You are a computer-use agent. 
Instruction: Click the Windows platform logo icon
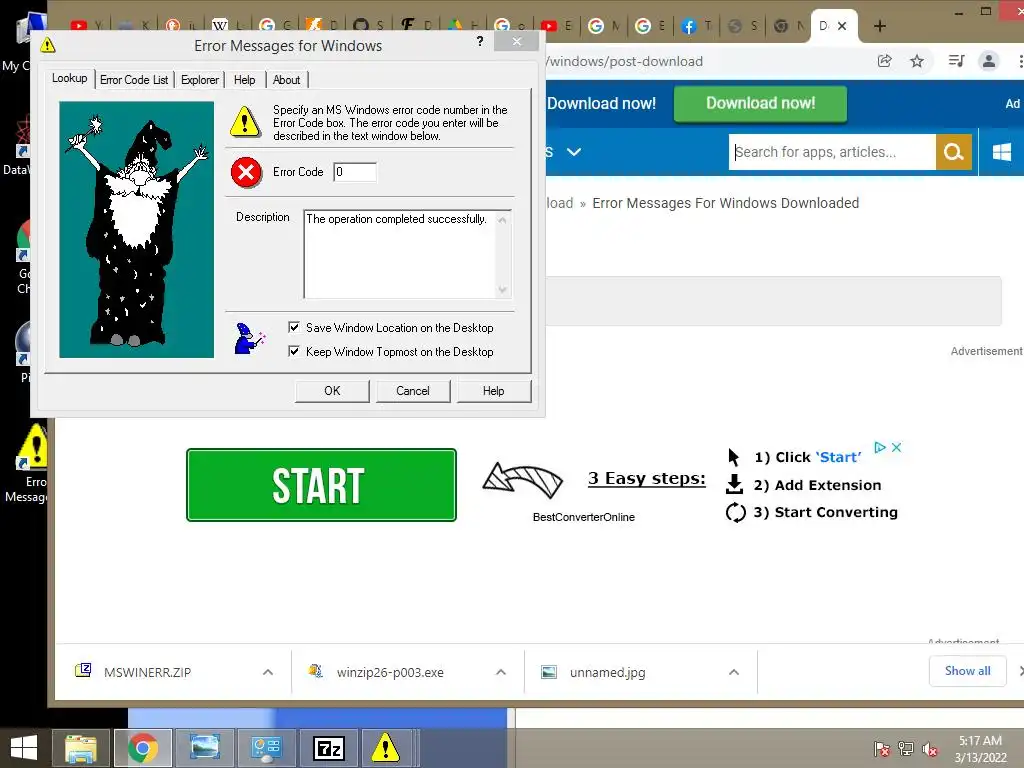tap(1001, 152)
